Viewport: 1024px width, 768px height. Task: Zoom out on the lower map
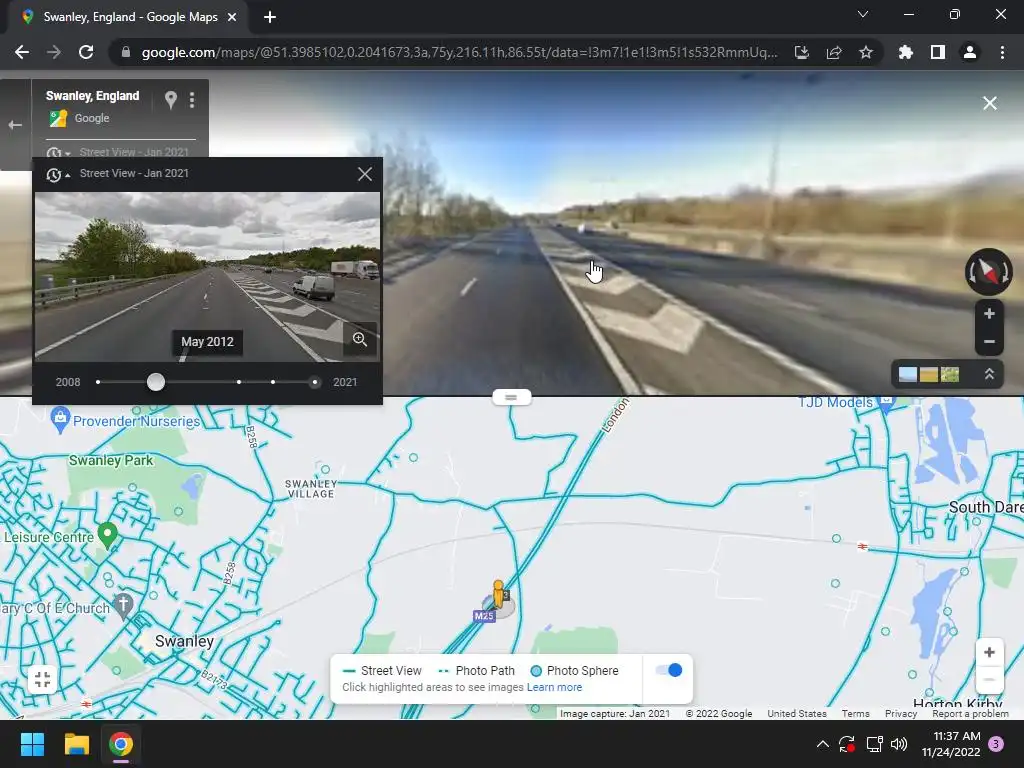pyautogui.click(x=989, y=679)
